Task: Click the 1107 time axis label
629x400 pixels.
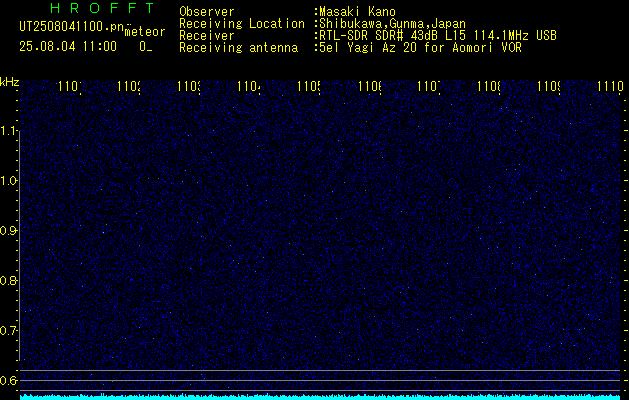Action: pos(429,87)
